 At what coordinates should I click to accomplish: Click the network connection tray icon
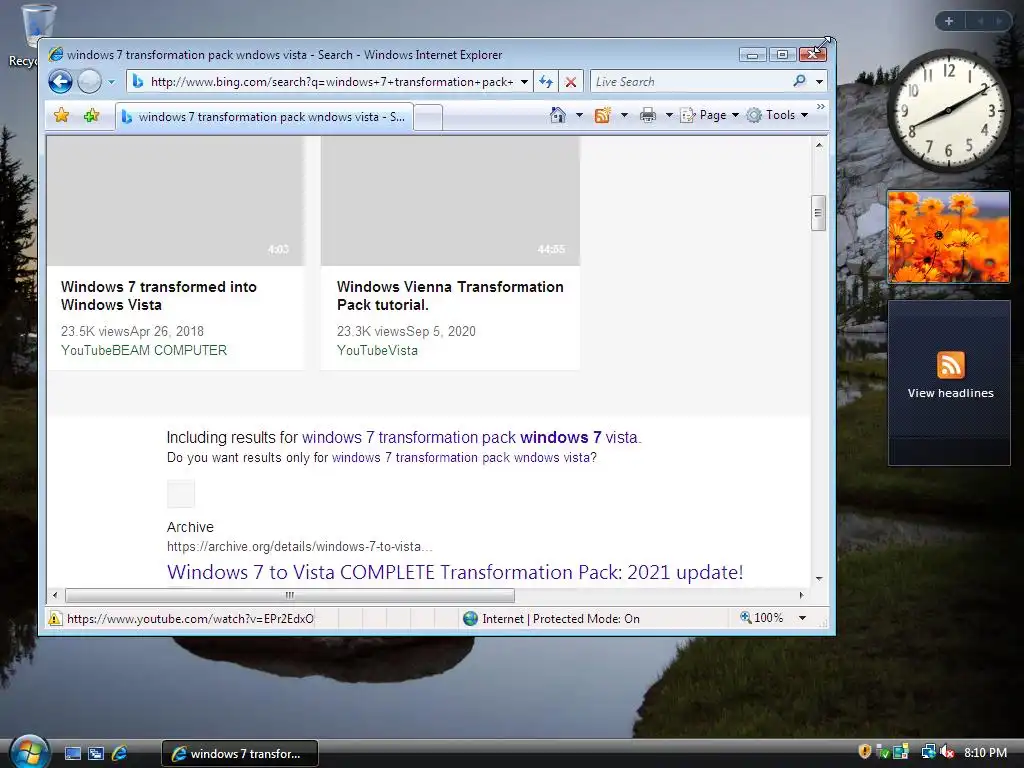click(928, 752)
